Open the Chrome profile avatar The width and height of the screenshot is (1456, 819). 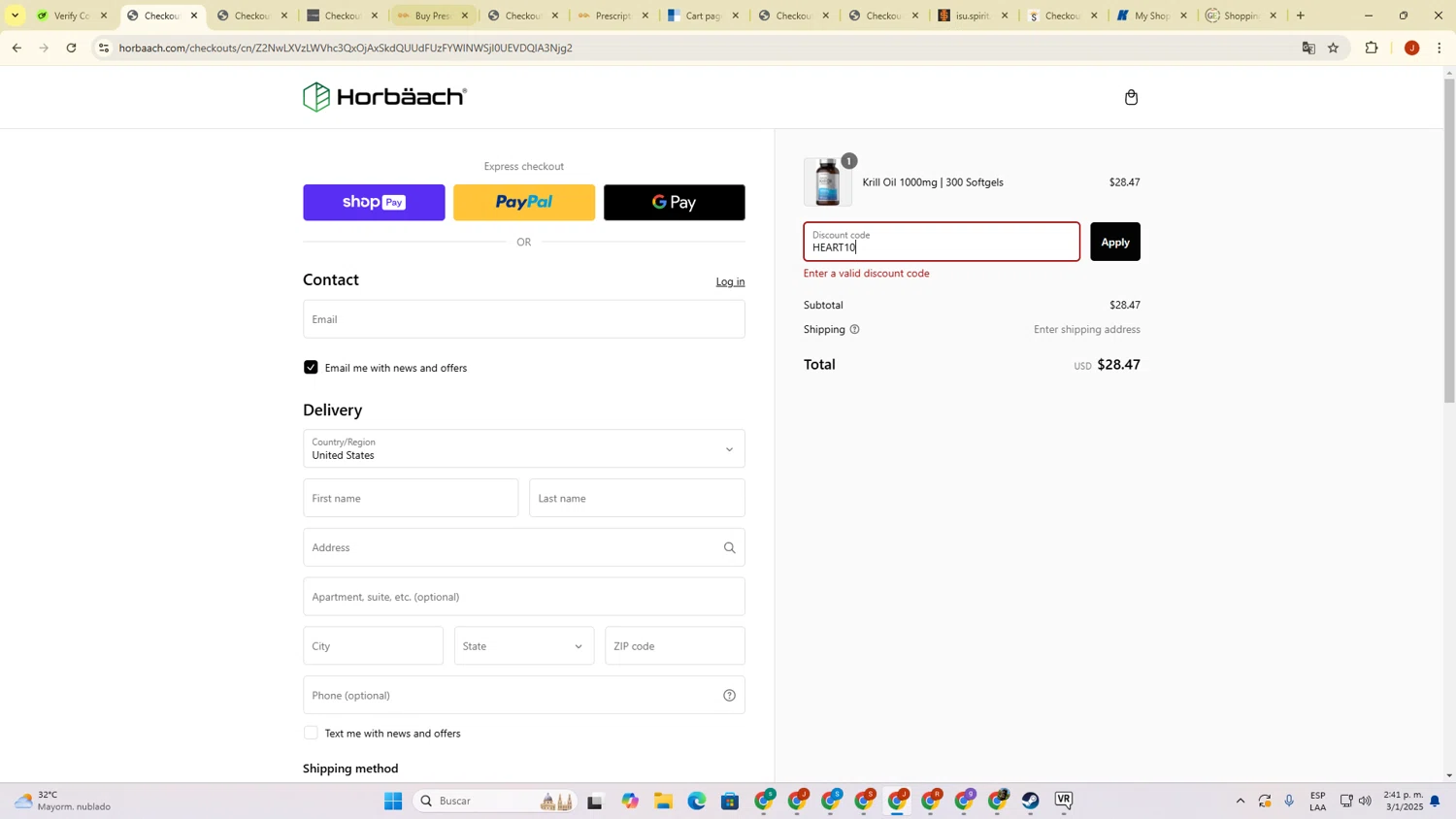1411,48
